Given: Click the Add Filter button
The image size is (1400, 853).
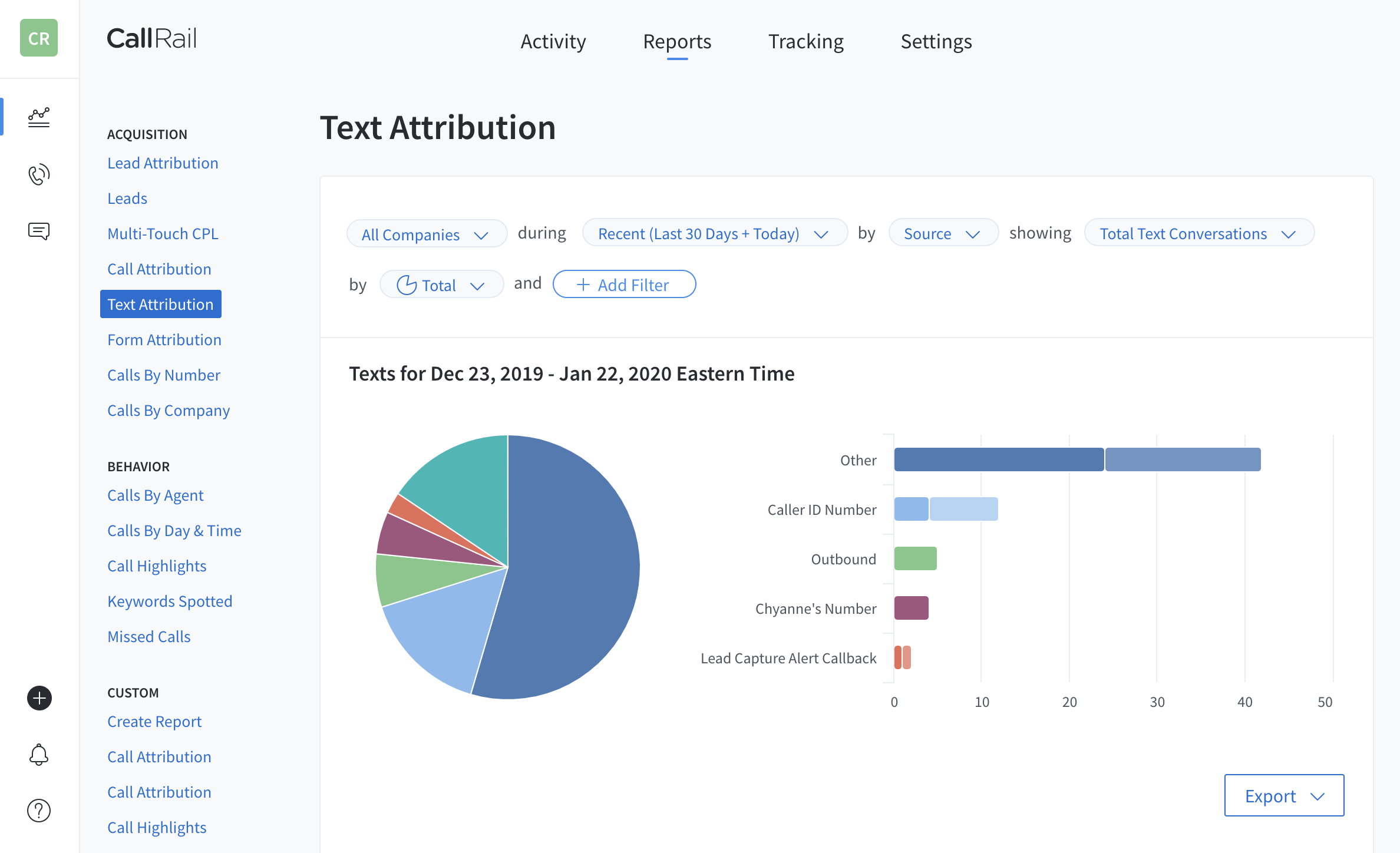Looking at the screenshot, I should pyautogui.click(x=623, y=285).
